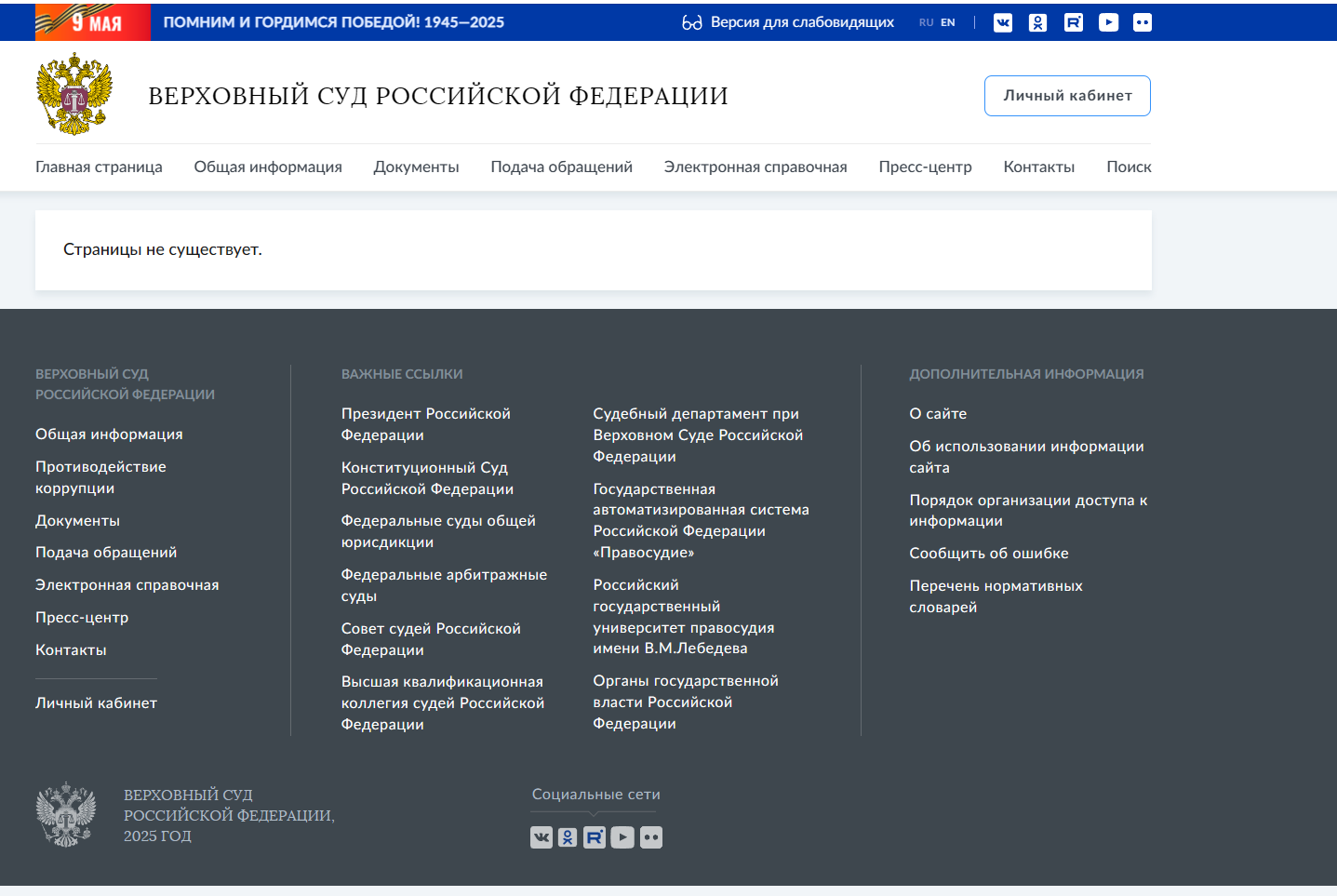Open footer link Подача обращений
Image resolution: width=1337 pixels, height=896 pixels.
pos(106,553)
